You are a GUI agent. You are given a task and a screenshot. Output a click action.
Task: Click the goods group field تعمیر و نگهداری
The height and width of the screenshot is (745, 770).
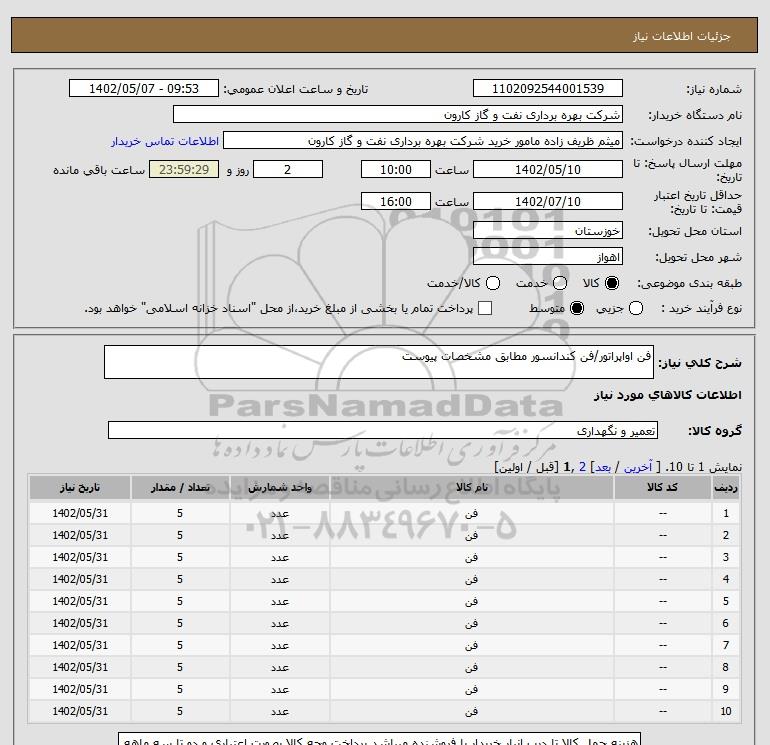(383, 430)
